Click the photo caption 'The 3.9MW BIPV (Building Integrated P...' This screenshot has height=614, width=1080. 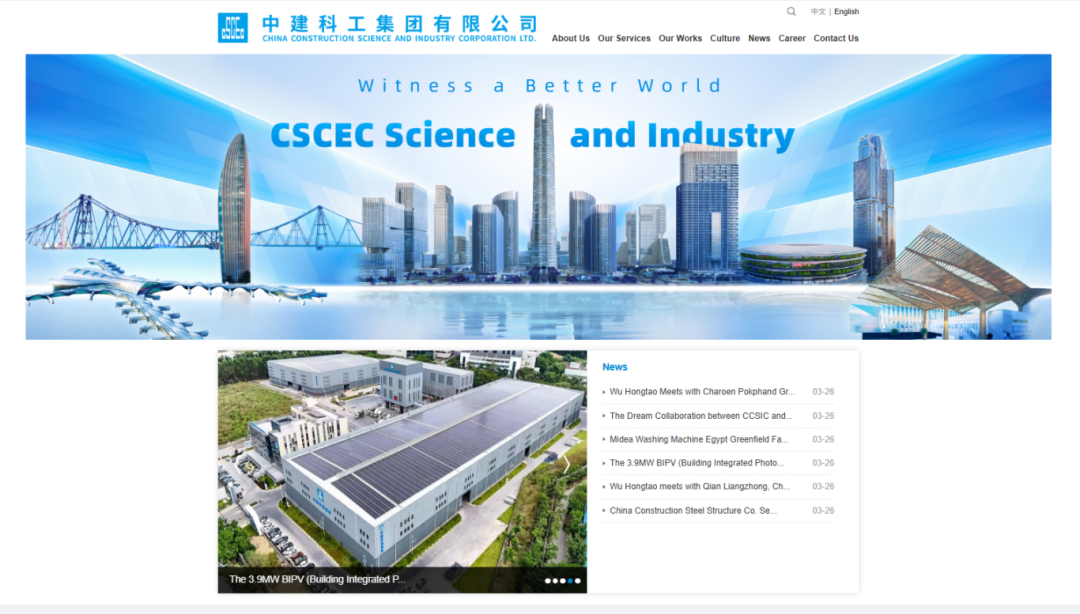pyautogui.click(x=318, y=580)
